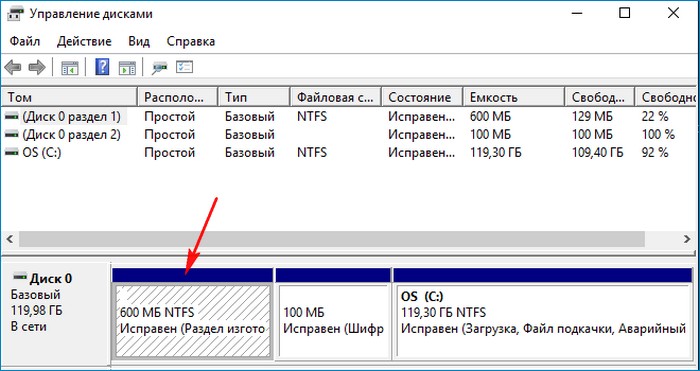700x371 pixels.
Task: Click NTFS cell in OS (C:) row
Action: click(x=312, y=153)
